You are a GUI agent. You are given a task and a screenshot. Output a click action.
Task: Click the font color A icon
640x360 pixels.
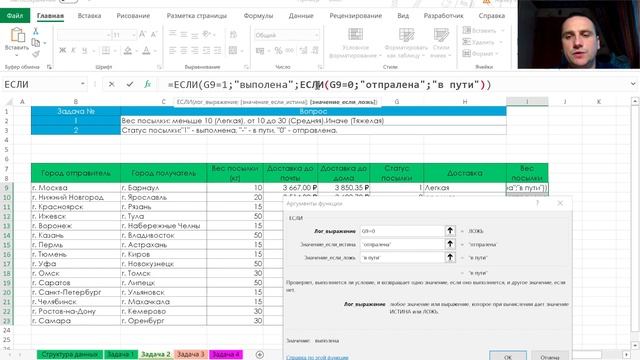(x=147, y=50)
